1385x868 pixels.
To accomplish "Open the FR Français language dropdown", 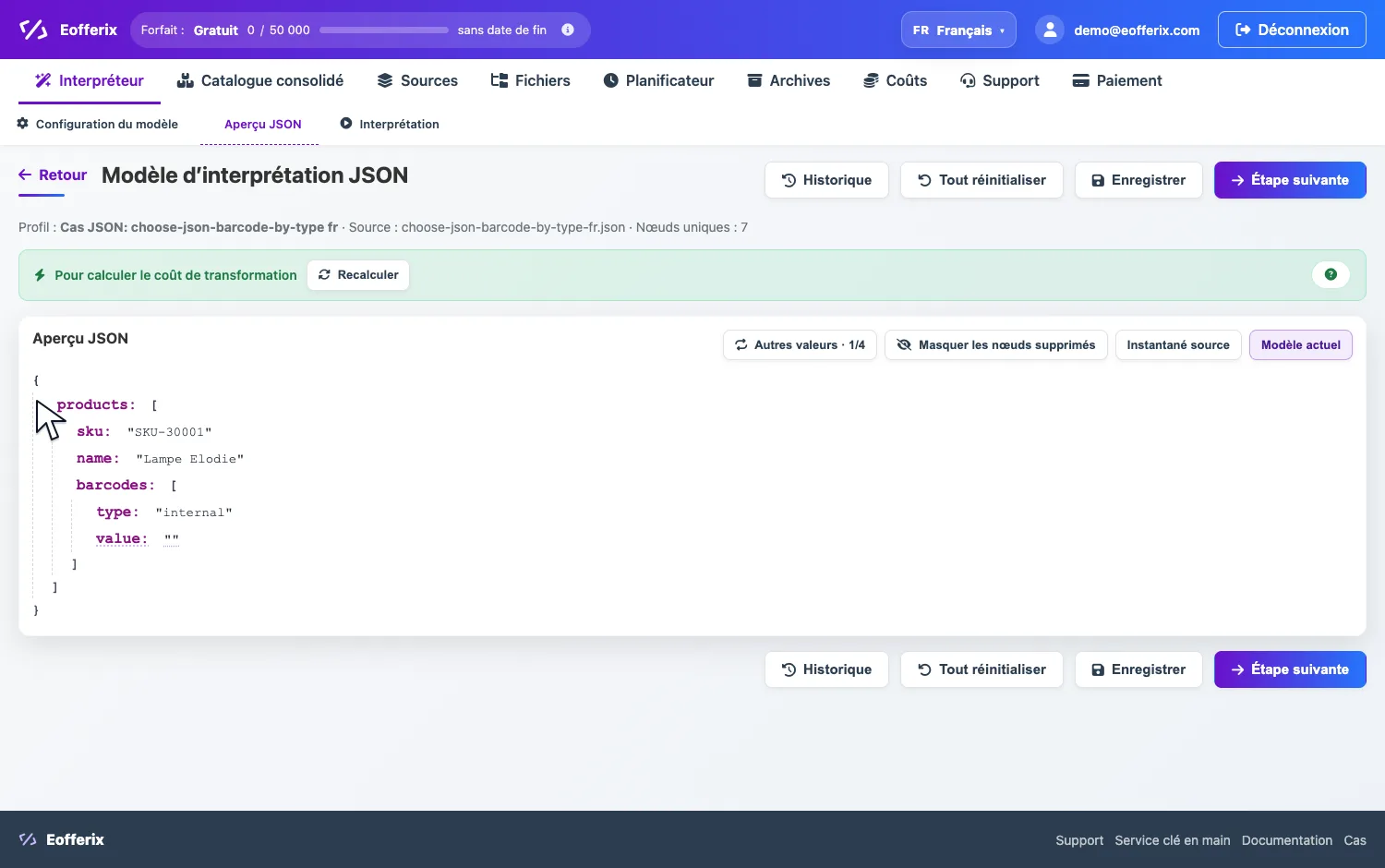I will click(958, 30).
